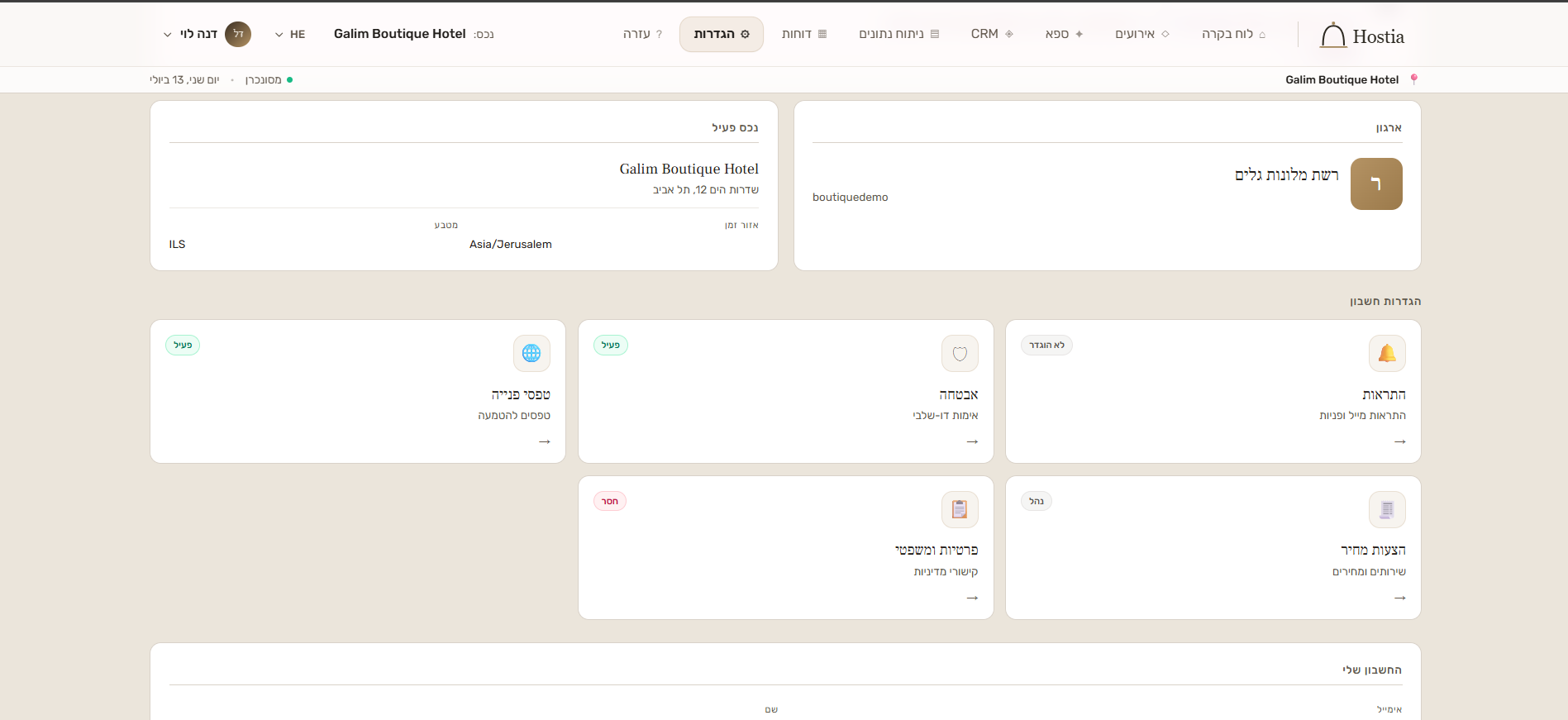Click the טפסים להטמעה subtitle
The image size is (1568, 720).
514,416
